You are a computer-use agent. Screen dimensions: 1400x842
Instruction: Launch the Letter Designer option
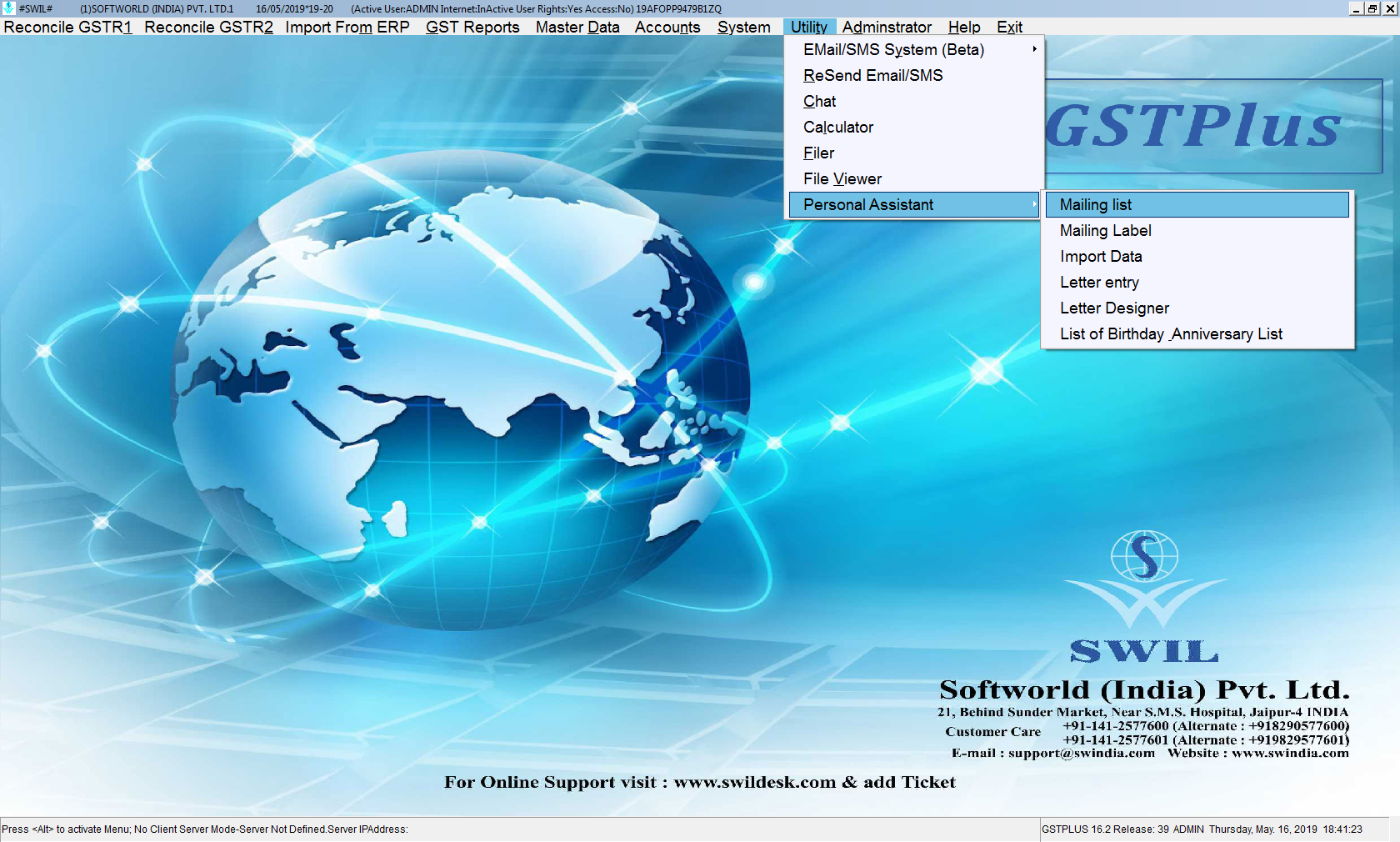click(x=1197, y=308)
